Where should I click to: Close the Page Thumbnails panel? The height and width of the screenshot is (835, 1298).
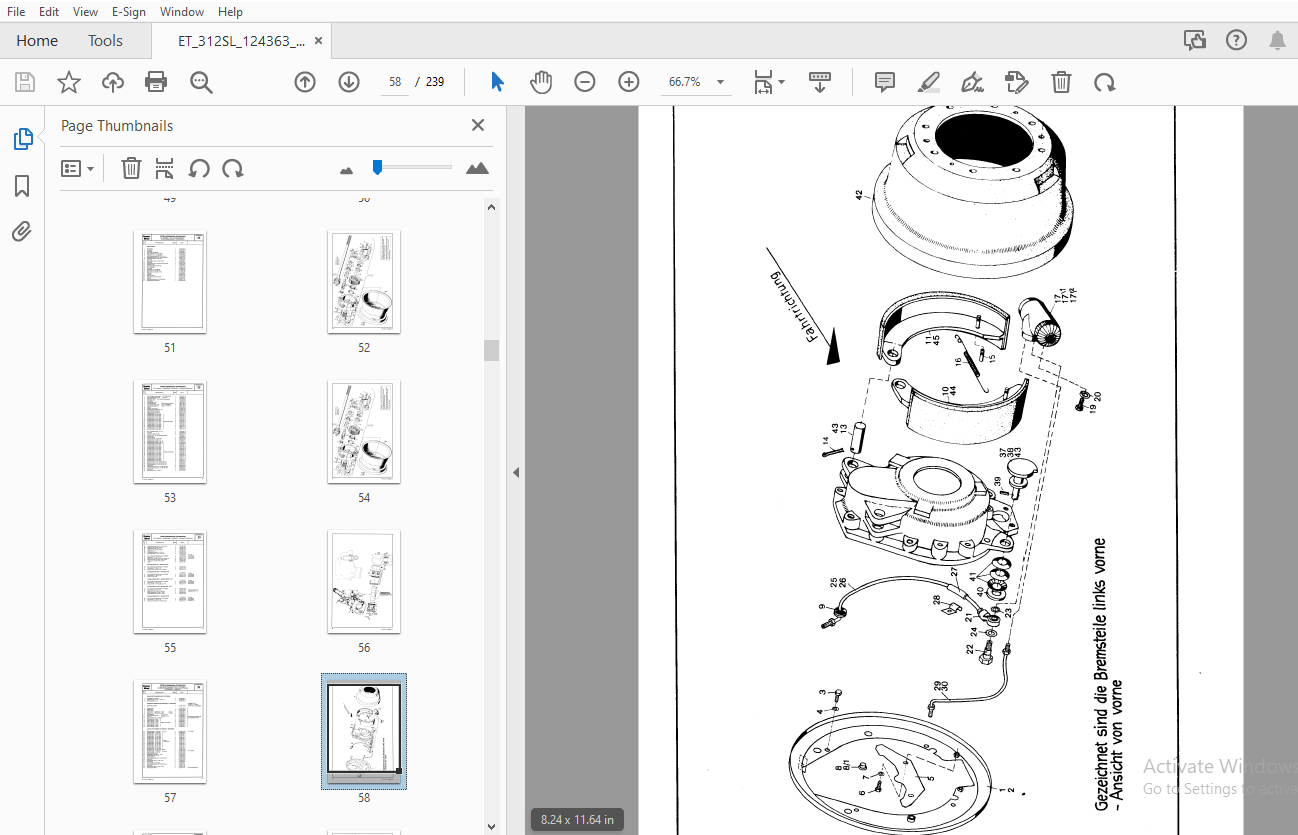[x=478, y=125]
